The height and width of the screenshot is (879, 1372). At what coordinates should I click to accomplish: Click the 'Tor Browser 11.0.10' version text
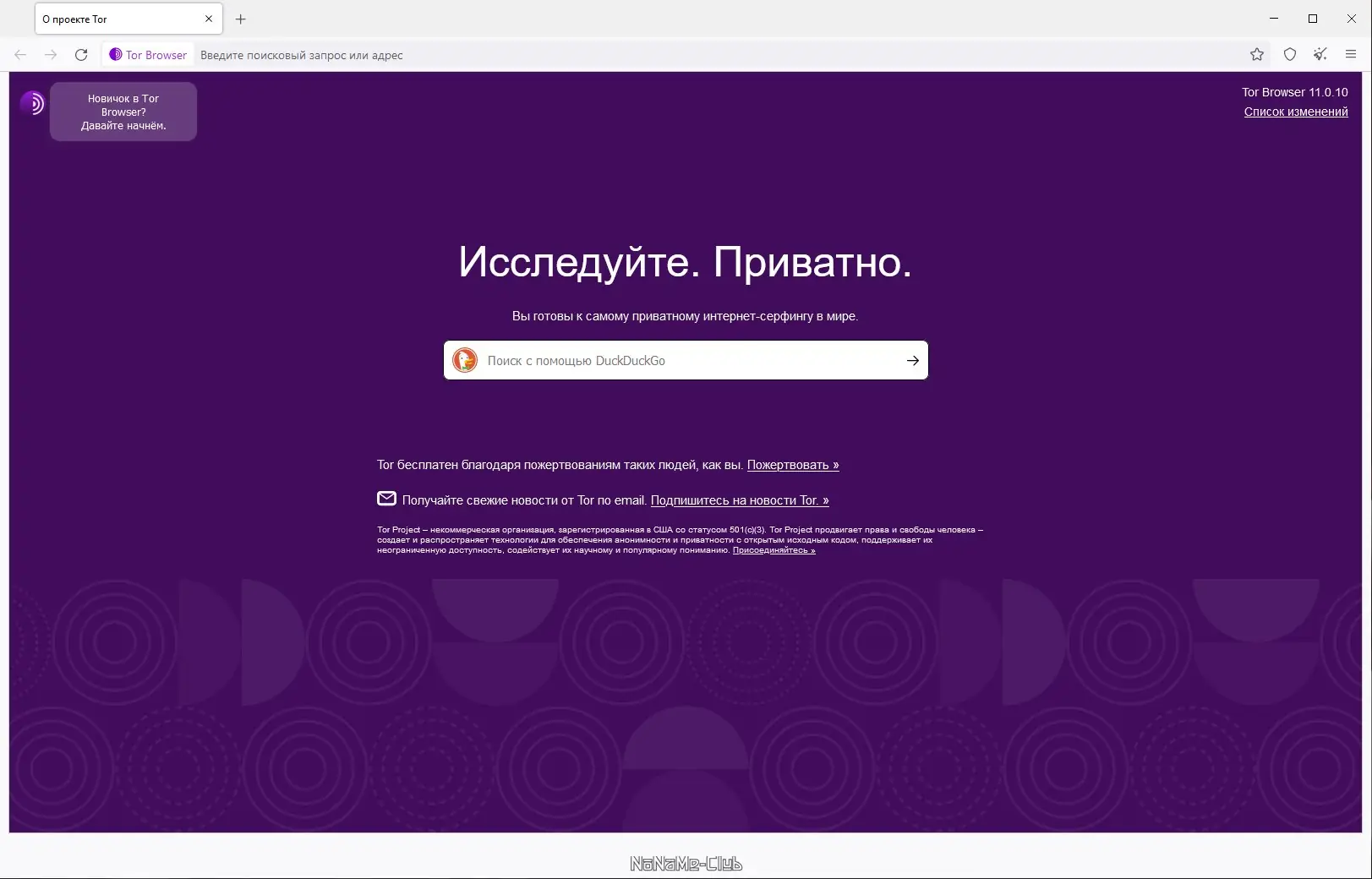[x=1295, y=92]
